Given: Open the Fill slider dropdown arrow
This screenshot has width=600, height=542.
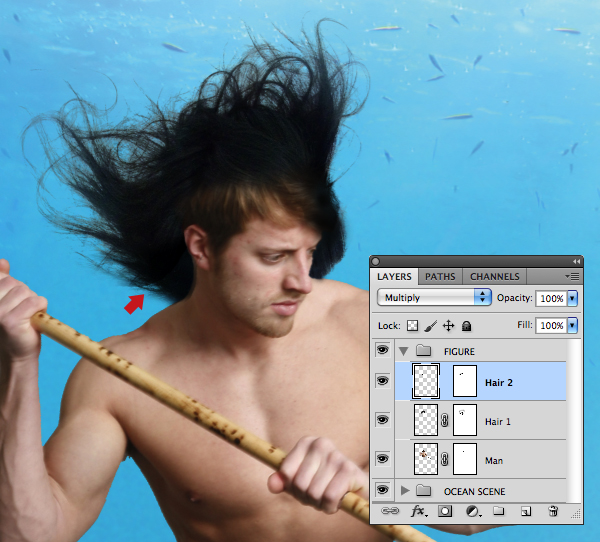Looking at the screenshot, I should coord(572,325).
